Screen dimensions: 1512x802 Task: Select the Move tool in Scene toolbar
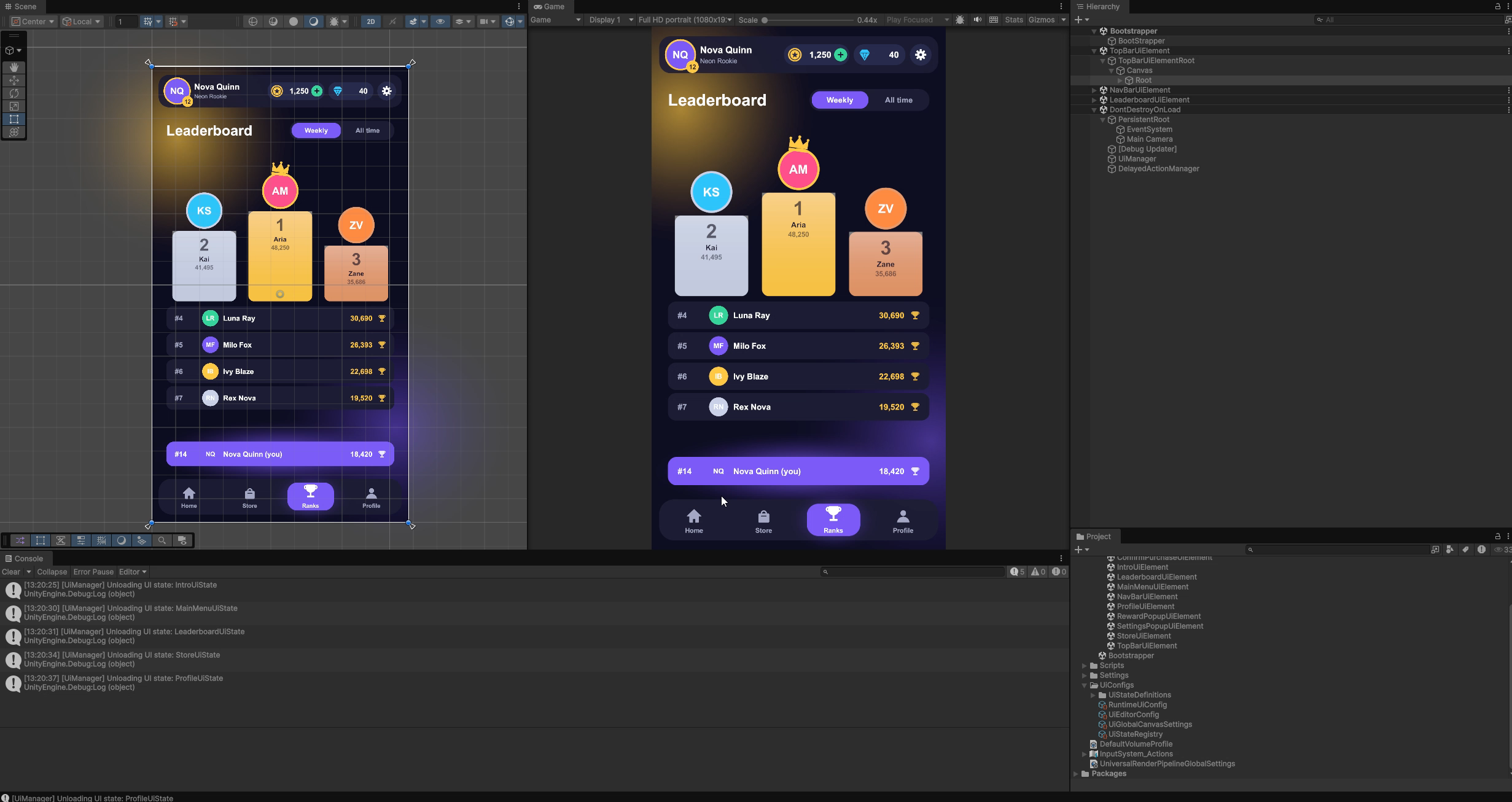(14, 80)
